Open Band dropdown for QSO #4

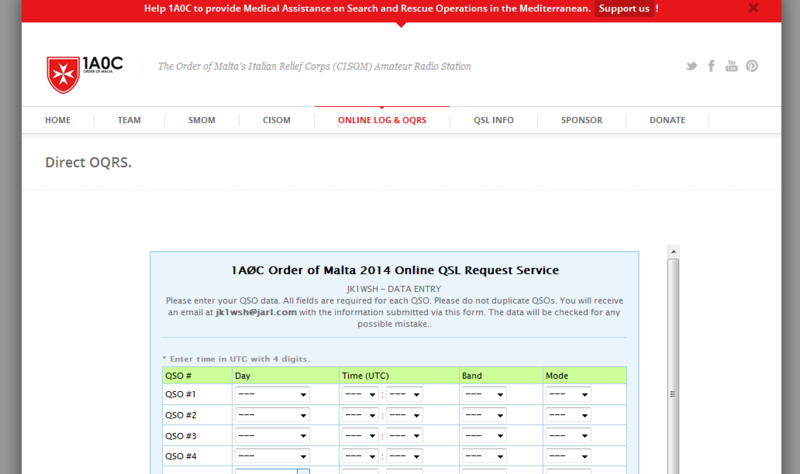coord(484,456)
